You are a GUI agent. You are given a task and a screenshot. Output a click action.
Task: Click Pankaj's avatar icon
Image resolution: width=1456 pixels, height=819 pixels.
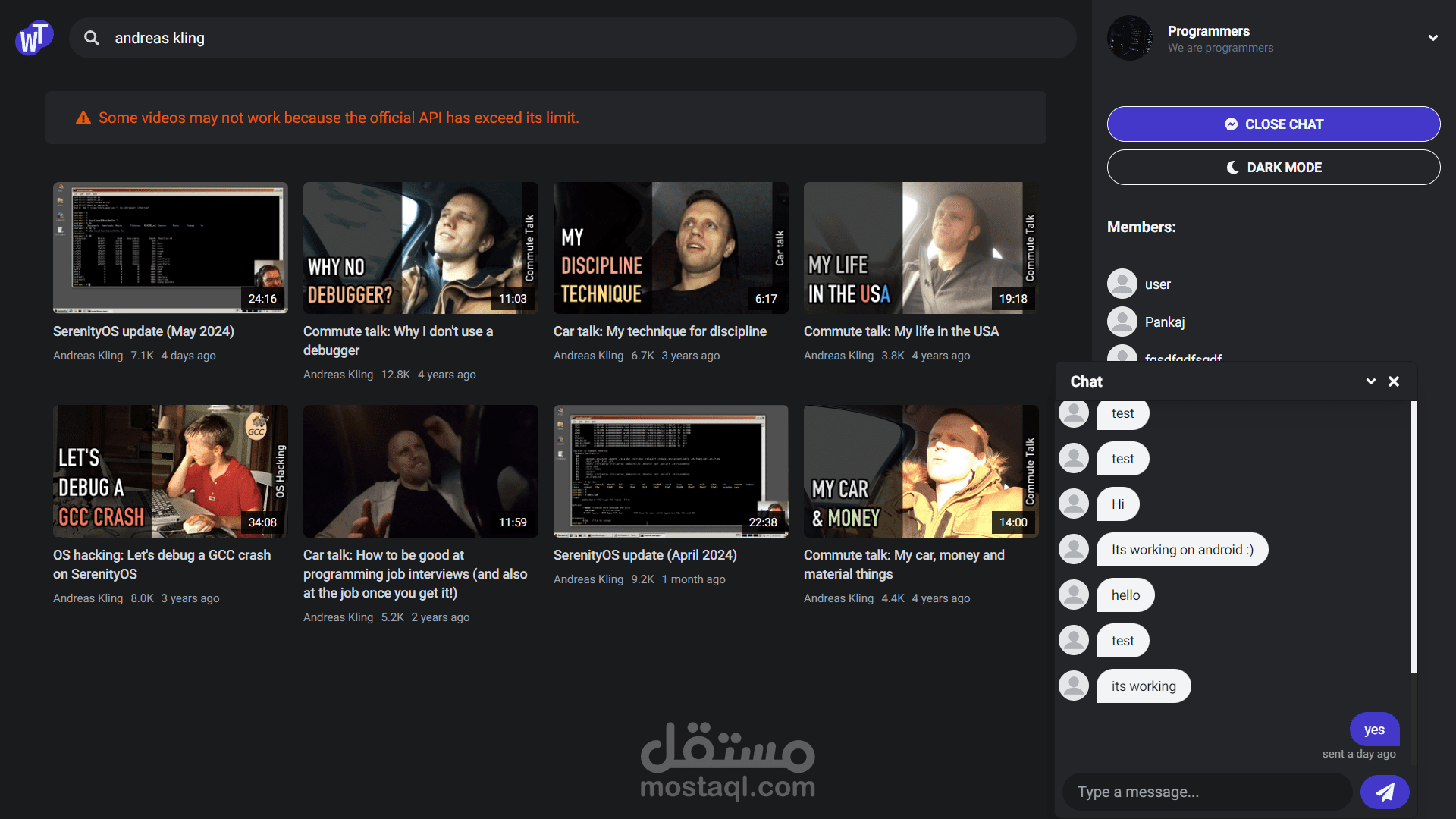point(1122,321)
